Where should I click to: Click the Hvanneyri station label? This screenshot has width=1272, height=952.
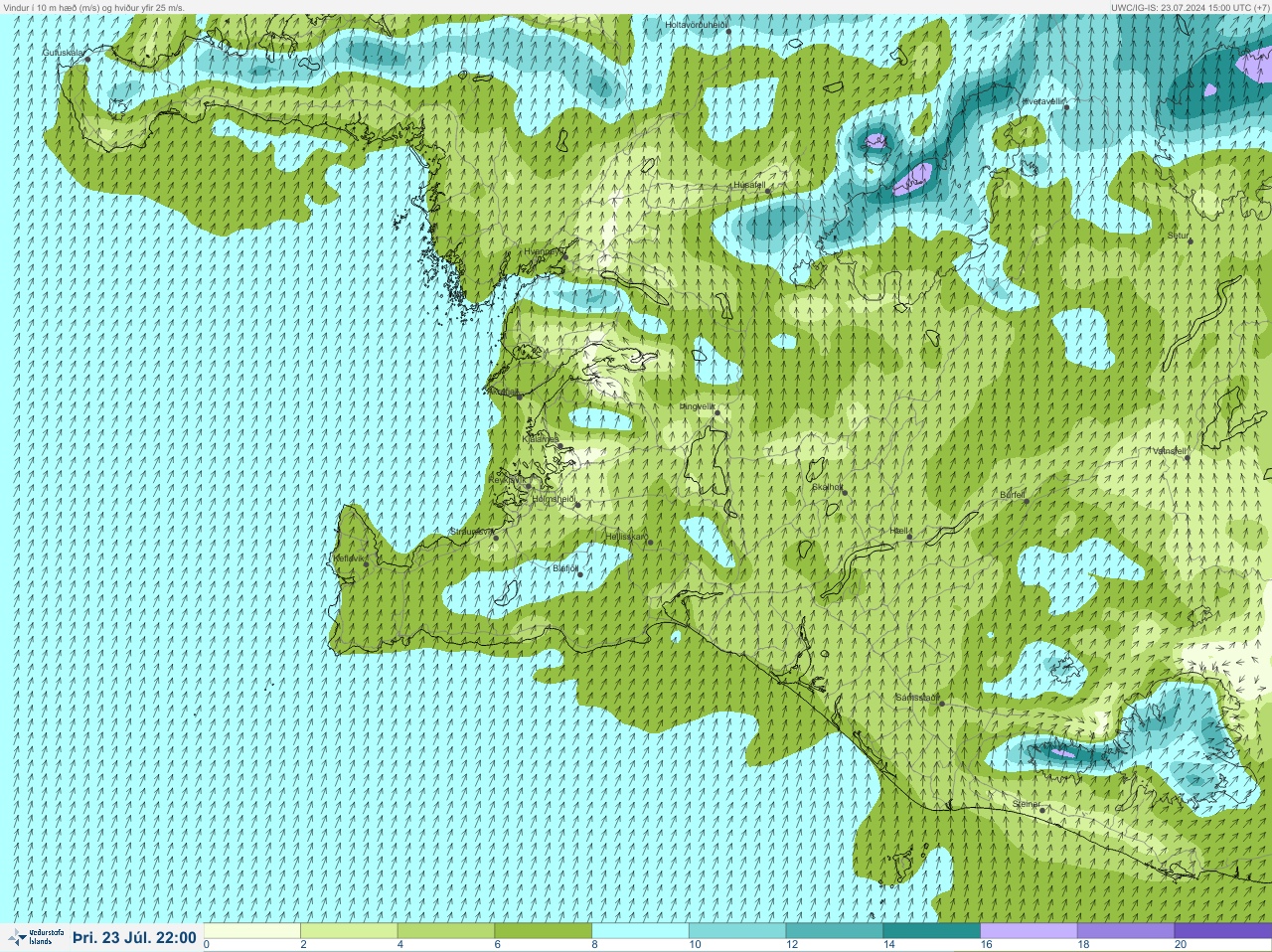tap(545, 251)
